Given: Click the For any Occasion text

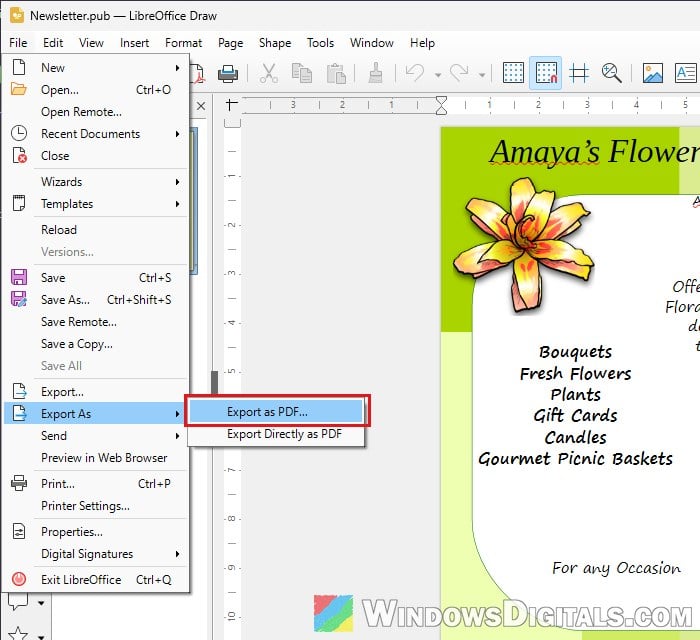Looking at the screenshot, I should pyautogui.click(x=617, y=568).
